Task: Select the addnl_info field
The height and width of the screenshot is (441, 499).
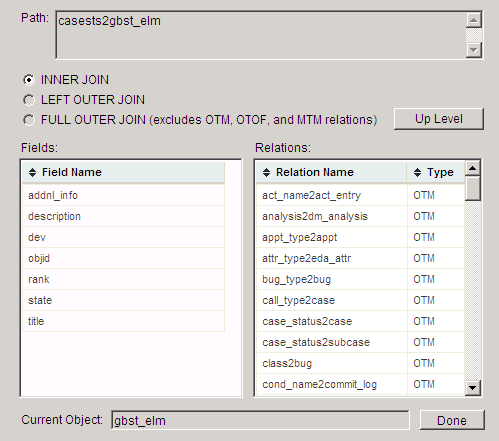Action: coord(123,195)
